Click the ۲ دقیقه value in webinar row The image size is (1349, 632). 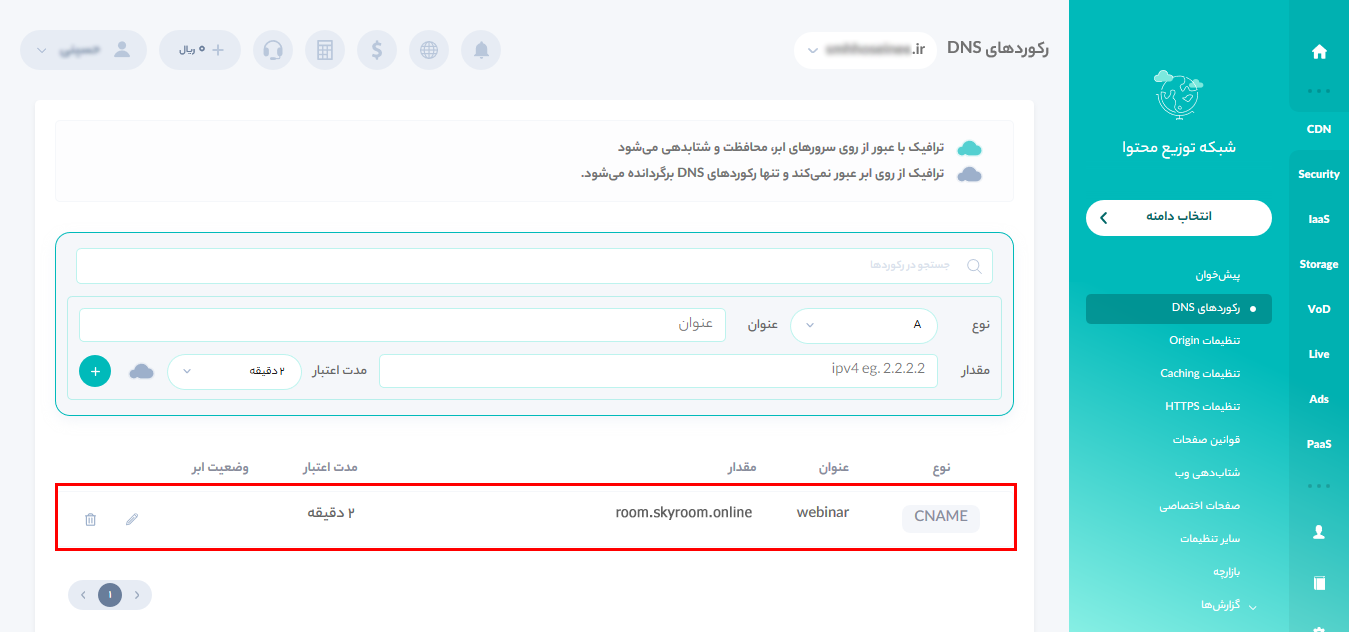click(331, 512)
